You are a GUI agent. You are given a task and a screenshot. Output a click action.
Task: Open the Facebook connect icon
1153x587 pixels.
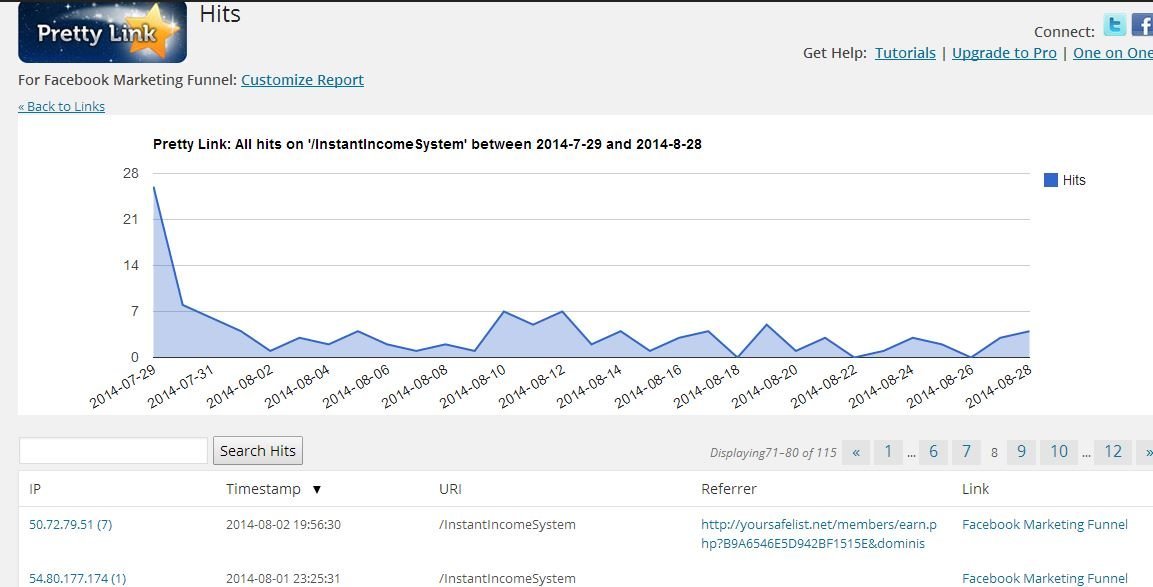click(x=1142, y=26)
